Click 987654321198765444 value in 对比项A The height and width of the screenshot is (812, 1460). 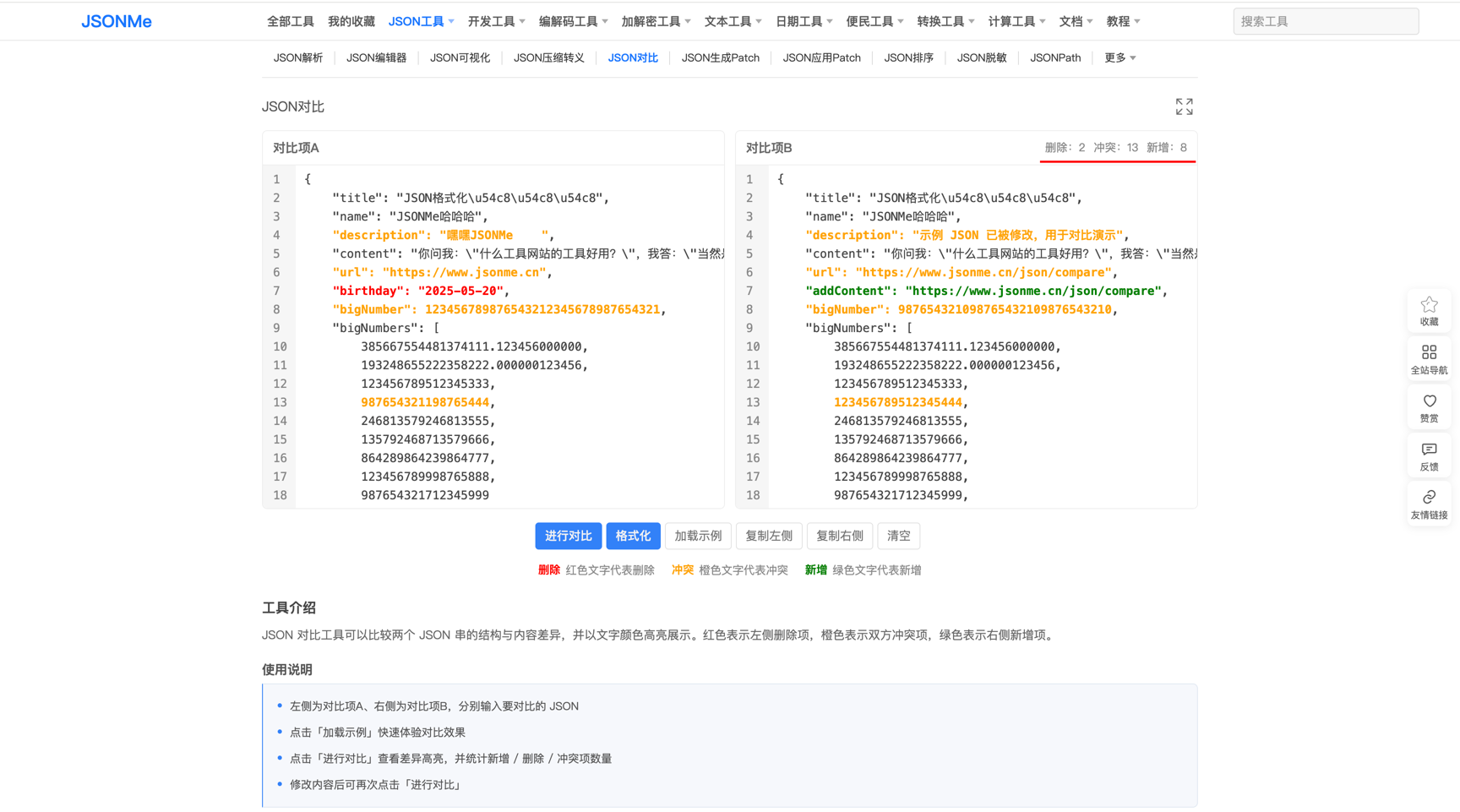coord(425,402)
